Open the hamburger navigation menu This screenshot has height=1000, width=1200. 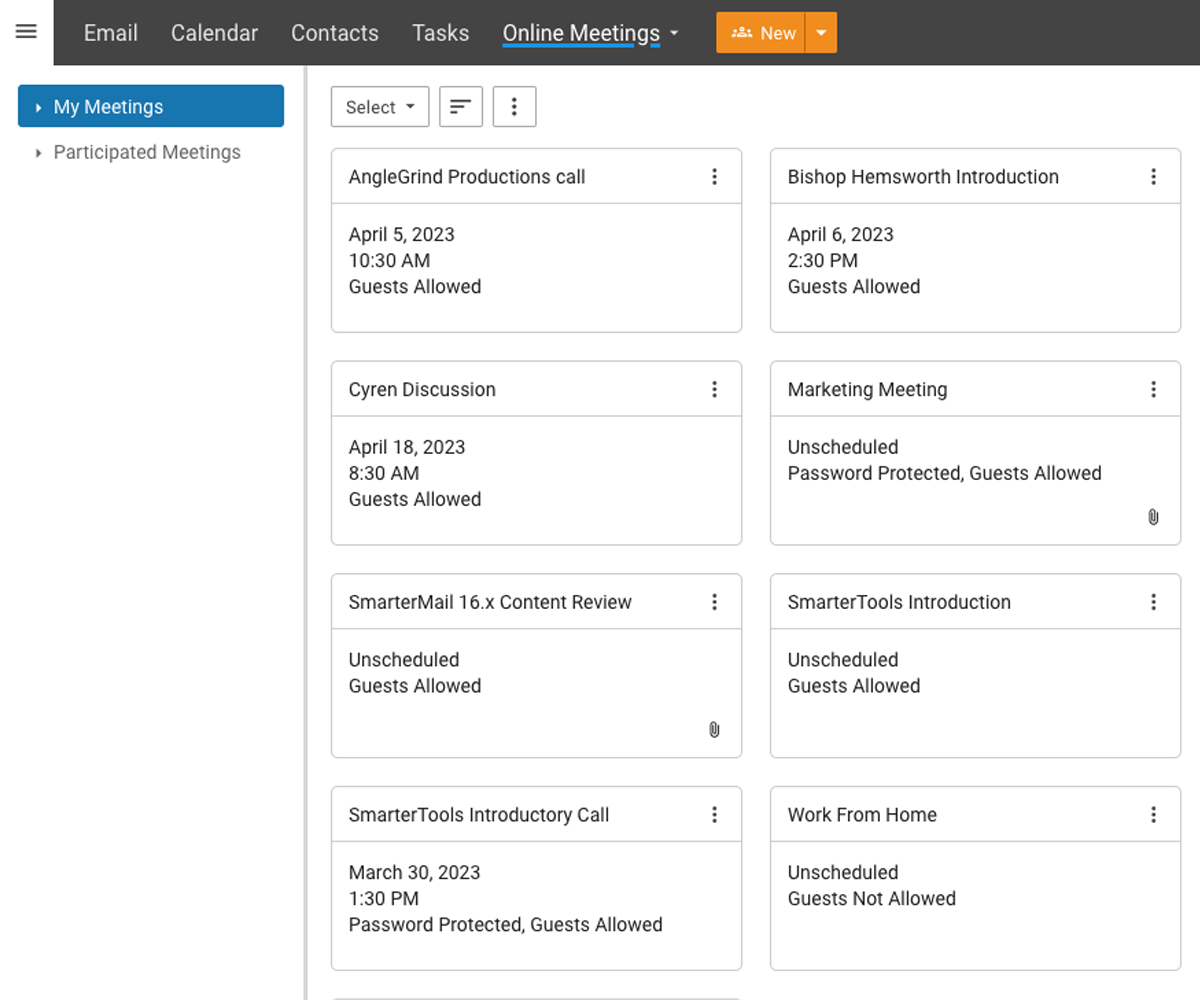[x=26, y=32]
